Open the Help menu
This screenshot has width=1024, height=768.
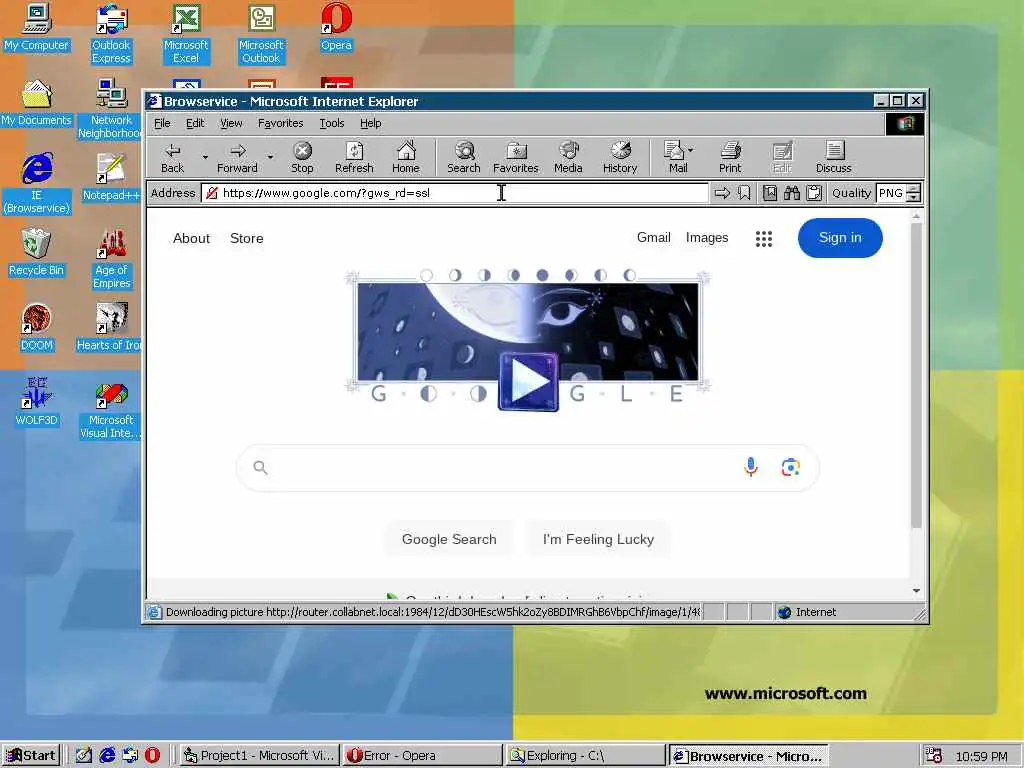pos(370,123)
